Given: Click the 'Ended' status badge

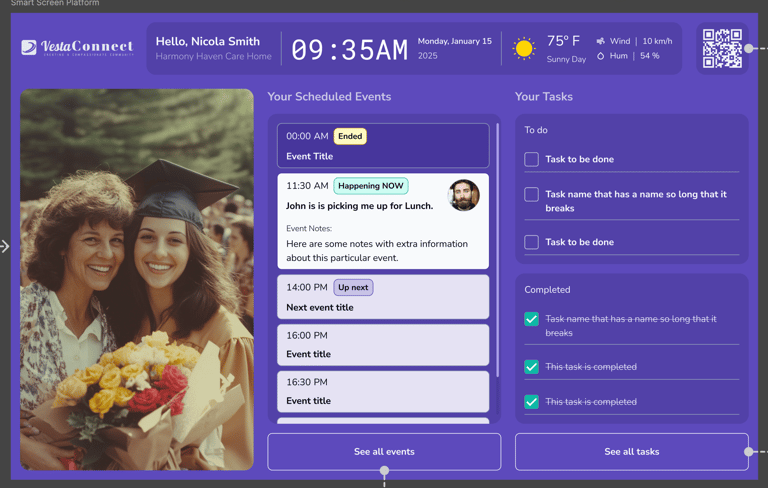Looking at the screenshot, I should click(x=350, y=136).
